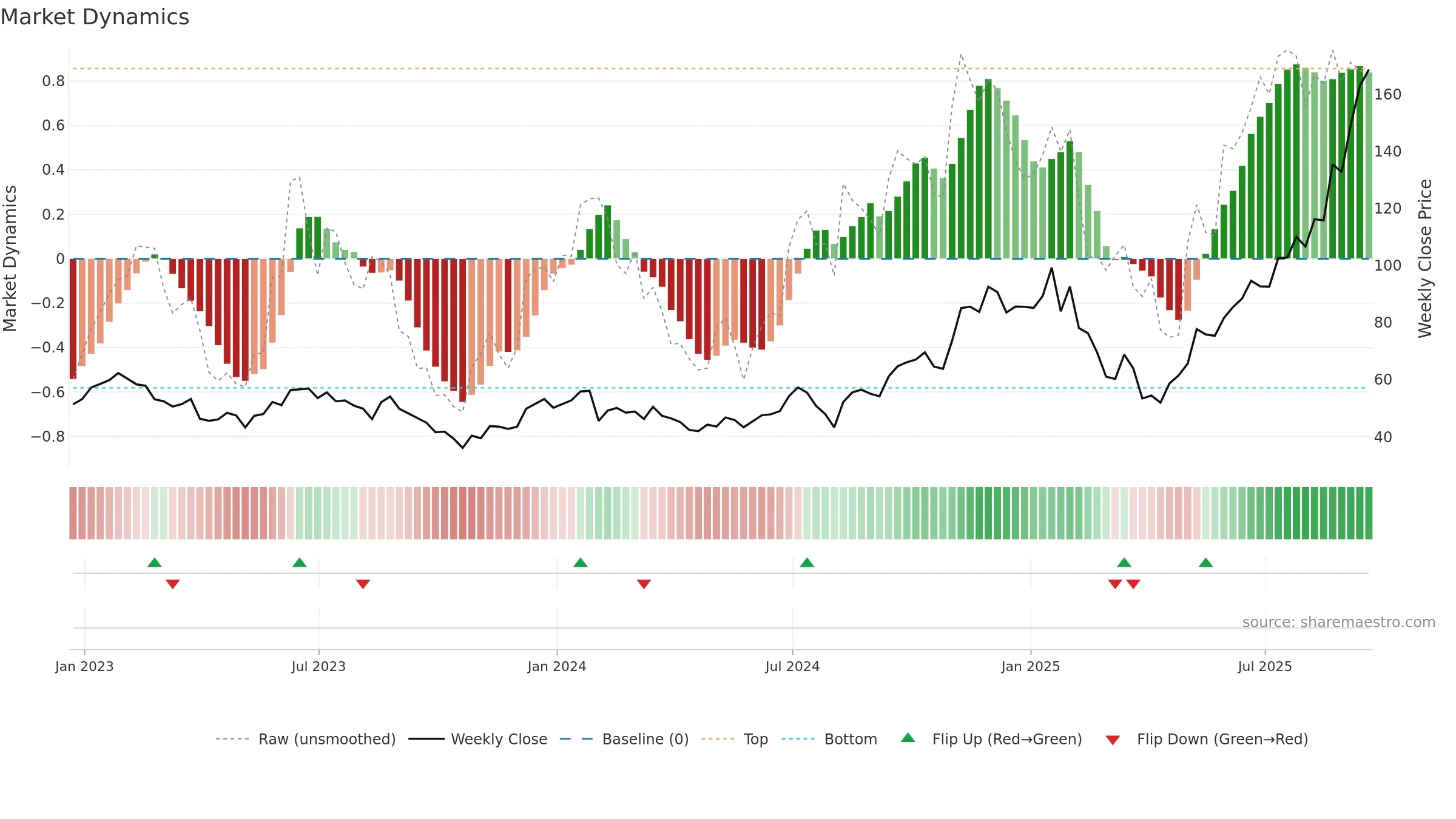
Task: Click the 0.4 left axis tick label
Action: [x=53, y=170]
